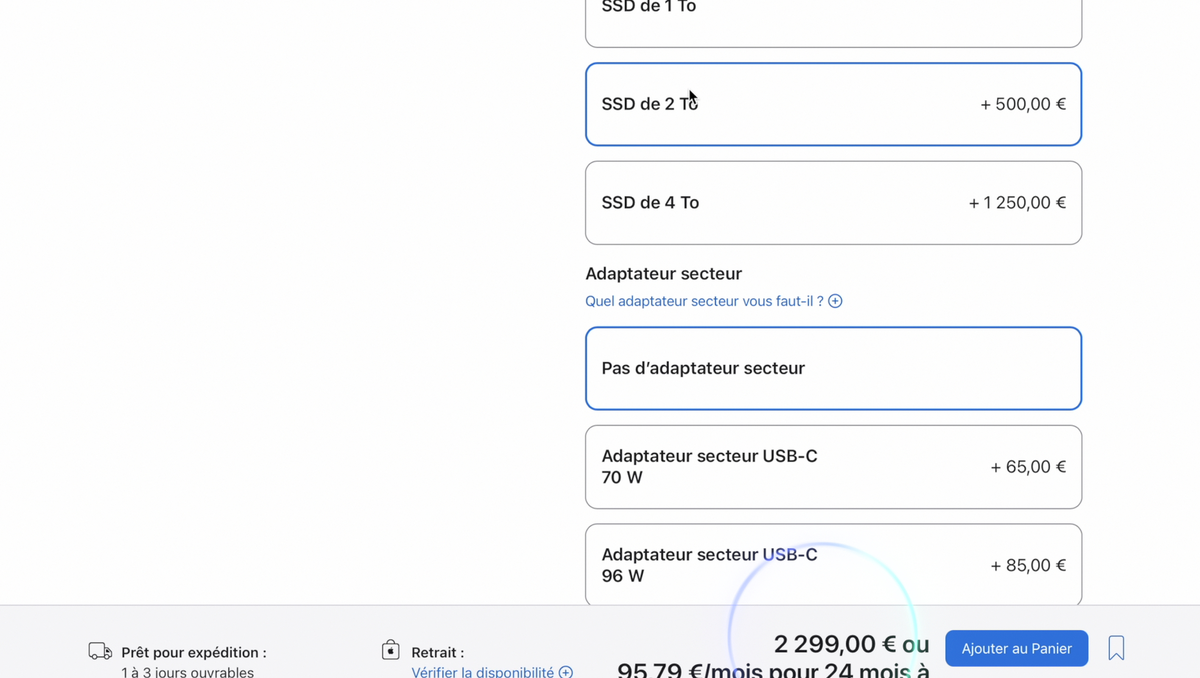
Task: Choose the 70 W USB-C power adapter
Action: coord(833,467)
